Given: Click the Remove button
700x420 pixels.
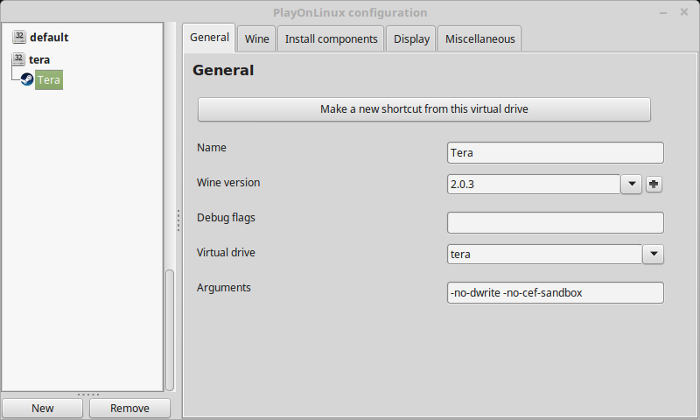Looking at the screenshot, I should [x=130, y=408].
